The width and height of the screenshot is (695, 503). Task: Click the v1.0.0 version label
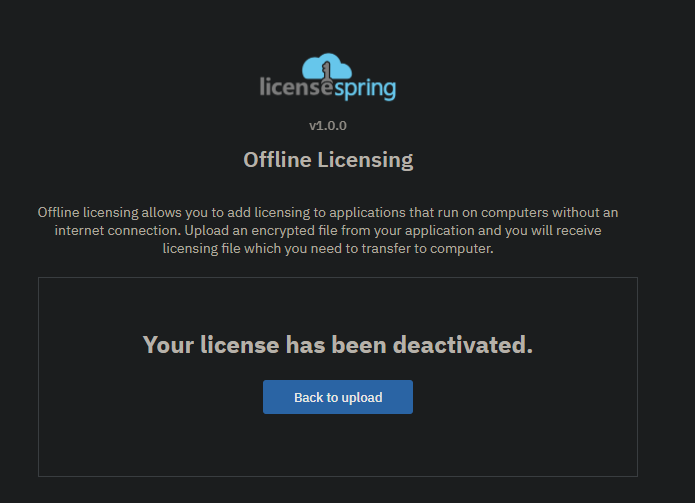tap(328, 126)
